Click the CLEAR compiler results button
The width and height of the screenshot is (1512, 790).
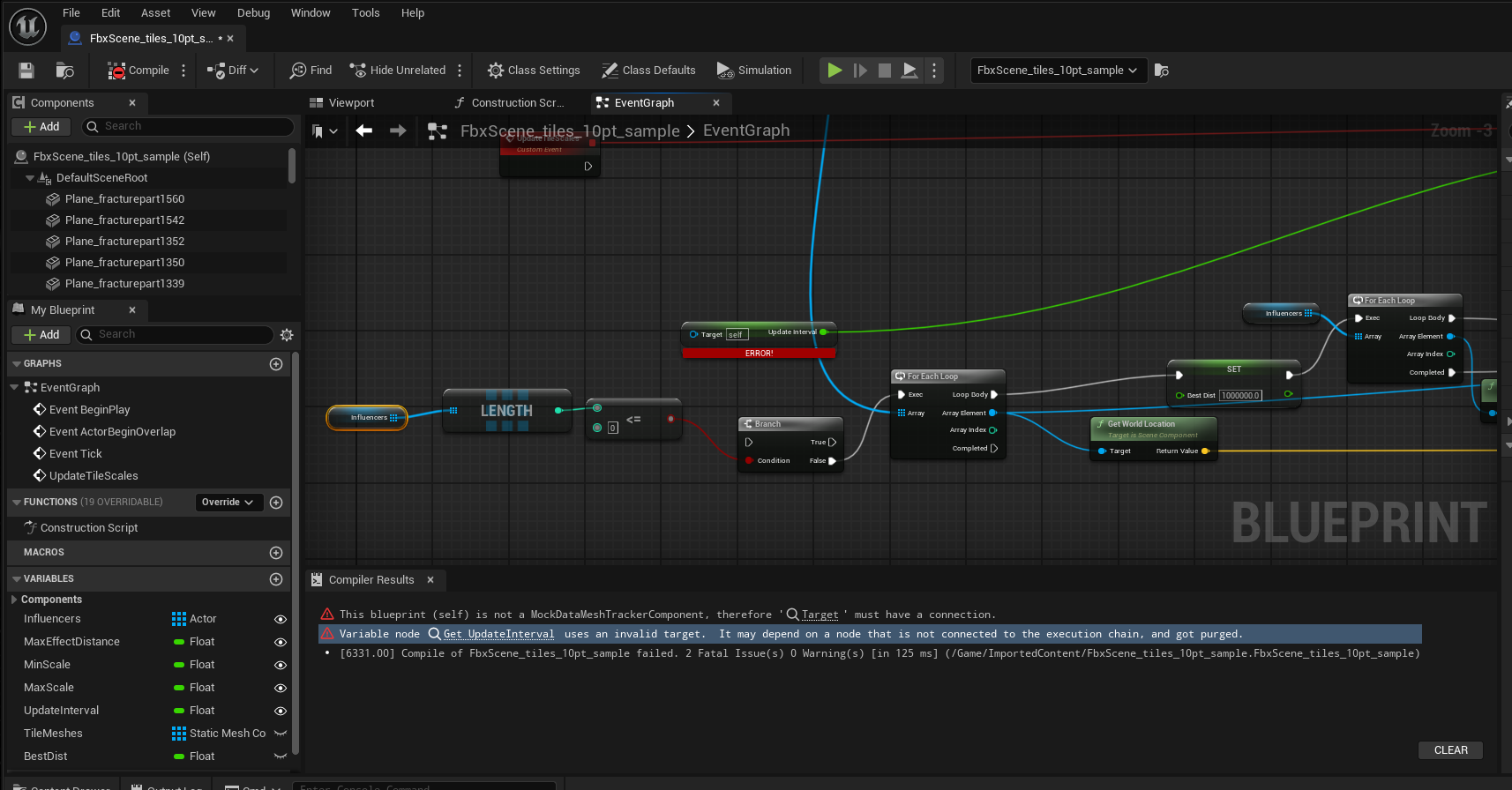click(x=1450, y=750)
